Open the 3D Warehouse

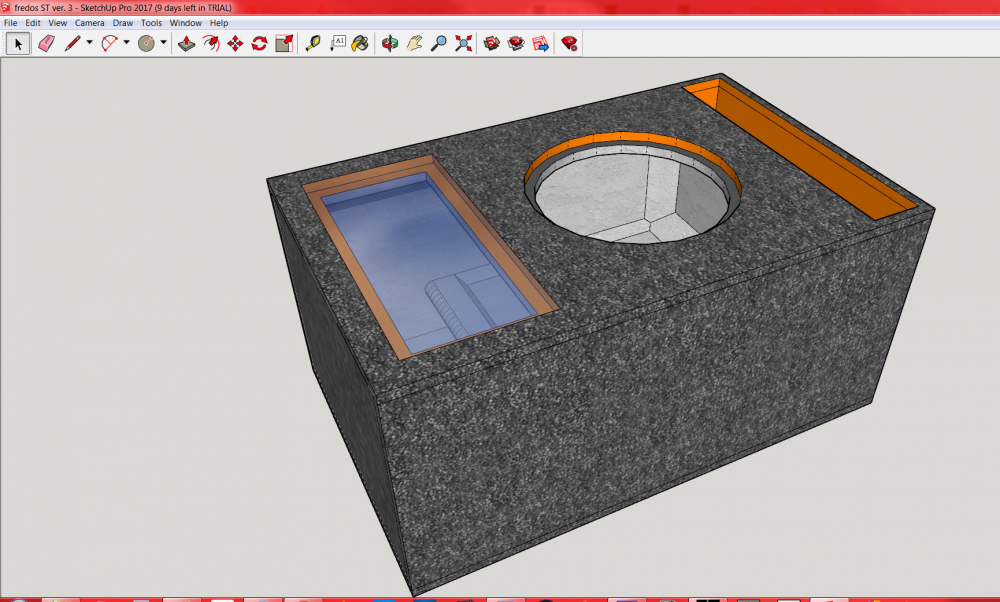[x=492, y=43]
